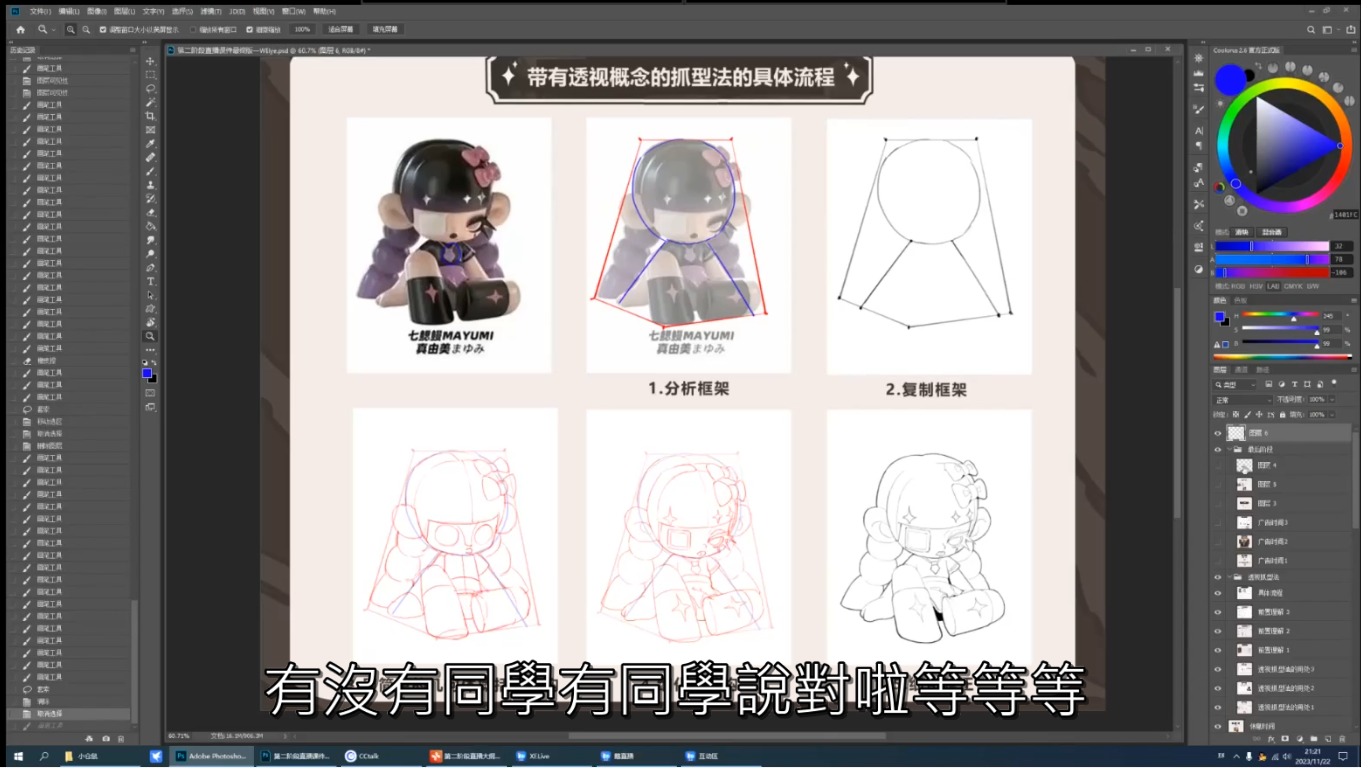Select the Magic Wand tool

151,102
